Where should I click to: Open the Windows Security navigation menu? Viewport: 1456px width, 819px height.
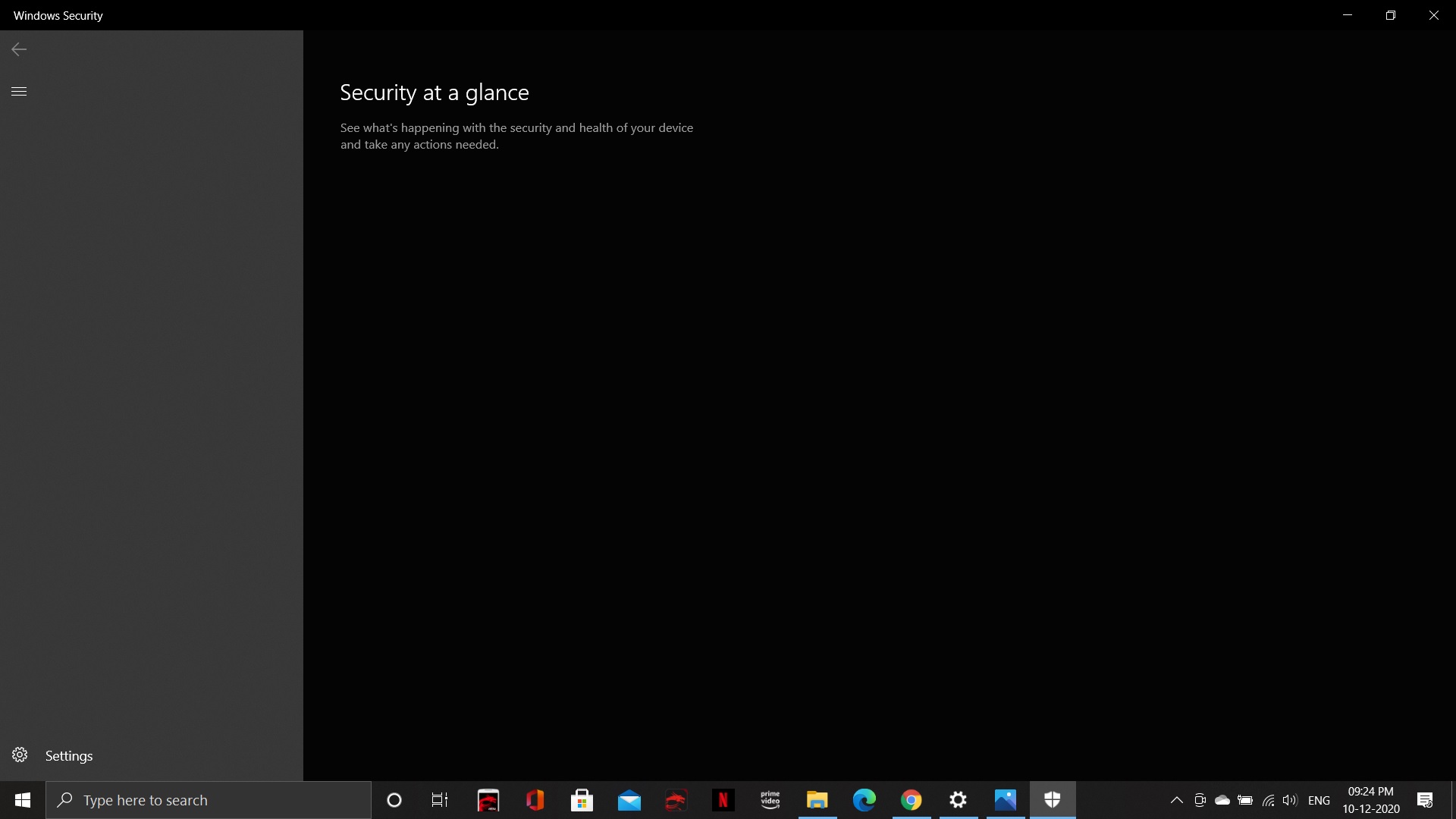click(x=19, y=91)
